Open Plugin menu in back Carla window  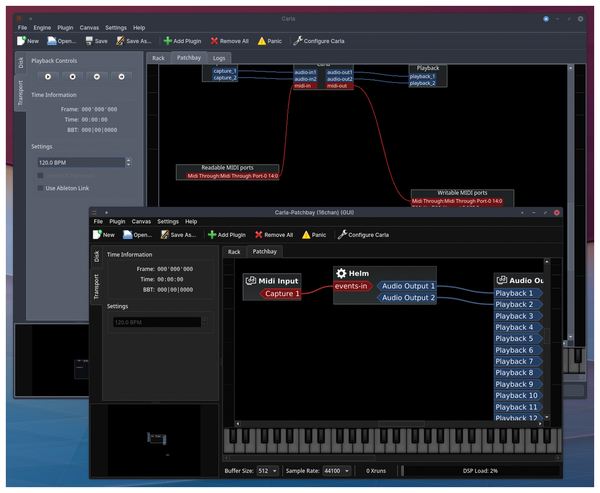tap(65, 28)
